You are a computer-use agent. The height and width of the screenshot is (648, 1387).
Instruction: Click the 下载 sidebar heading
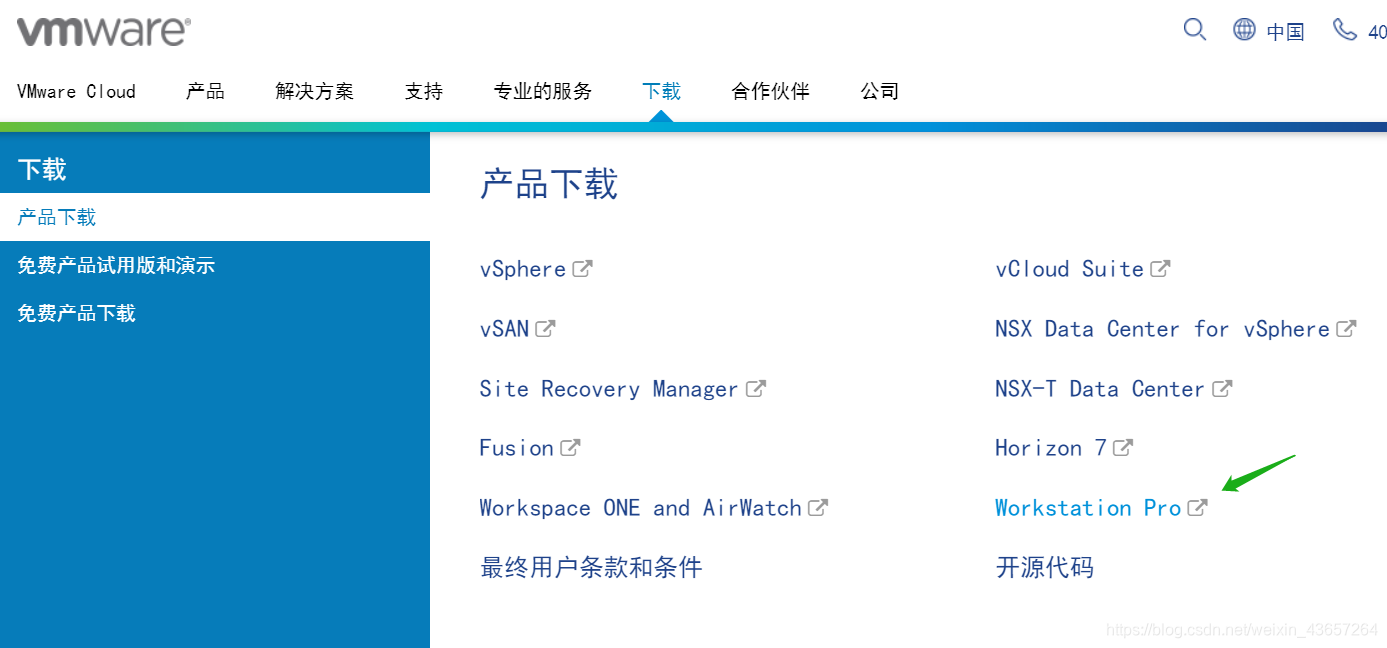[42, 169]
